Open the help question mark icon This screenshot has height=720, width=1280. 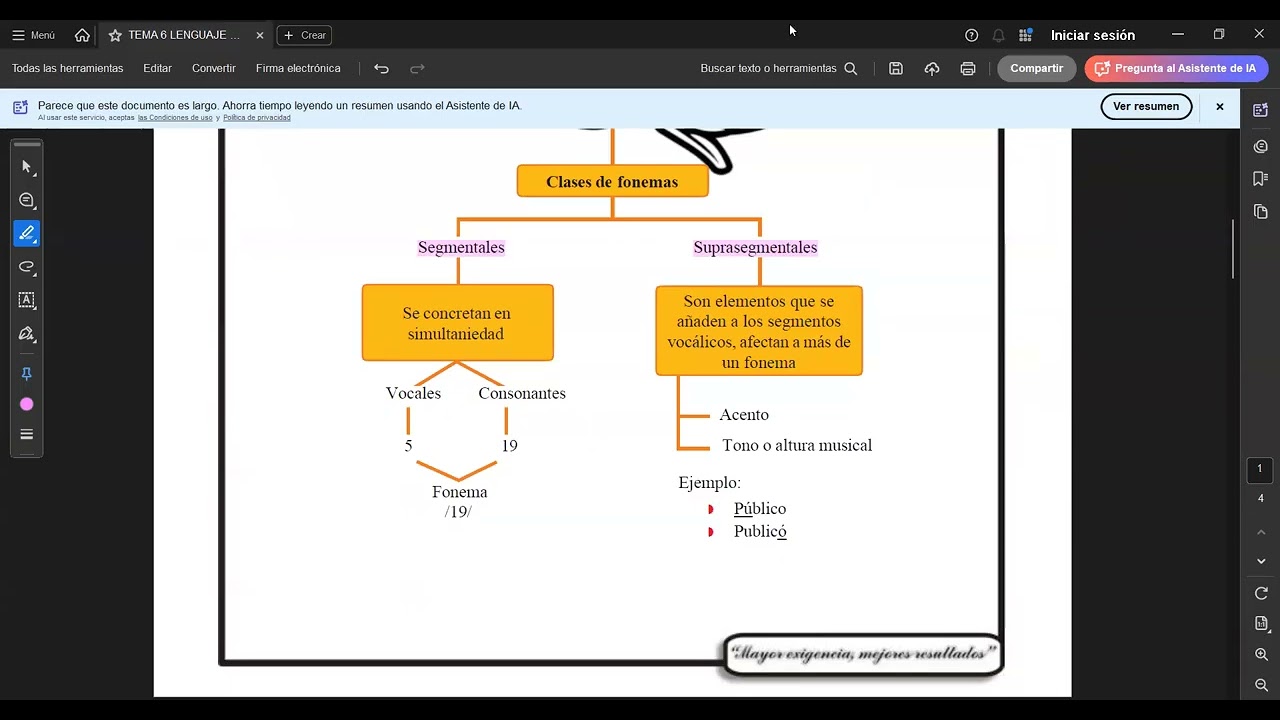(x=971, y=35)
